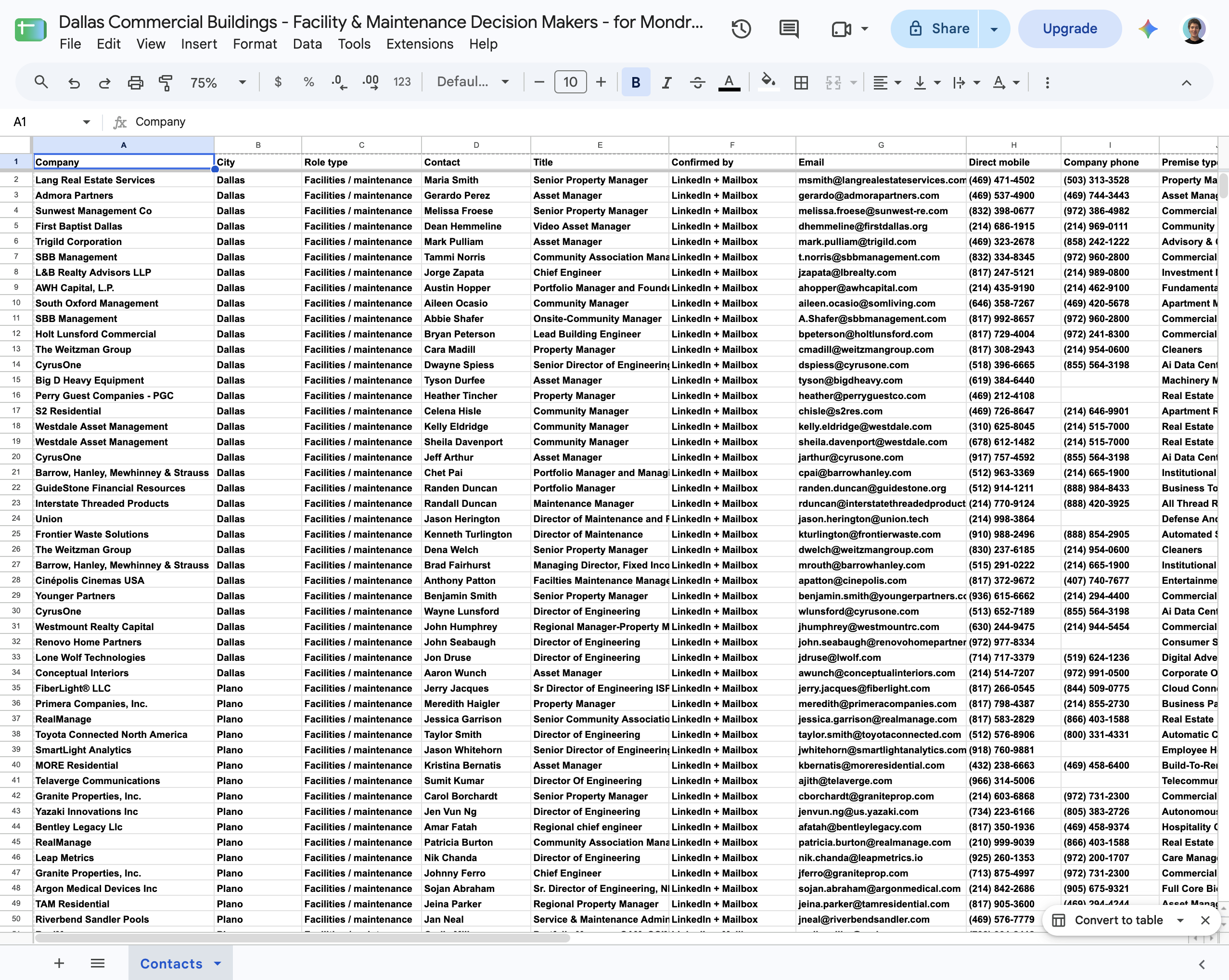Click the Gemini sparkle icon
The height and width of the screenshot is (980, 1229).
(x=1148, y=28)
